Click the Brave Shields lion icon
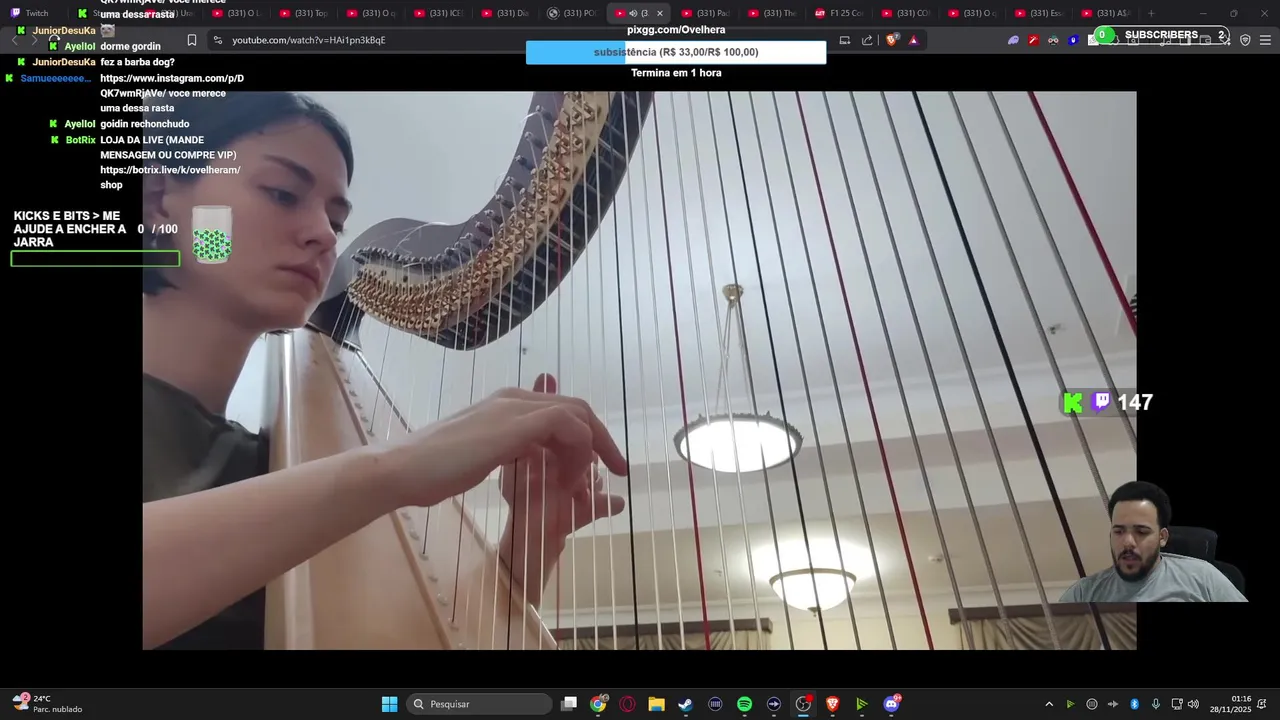Viewport: 1280px width, 720px height. point(892,40)
